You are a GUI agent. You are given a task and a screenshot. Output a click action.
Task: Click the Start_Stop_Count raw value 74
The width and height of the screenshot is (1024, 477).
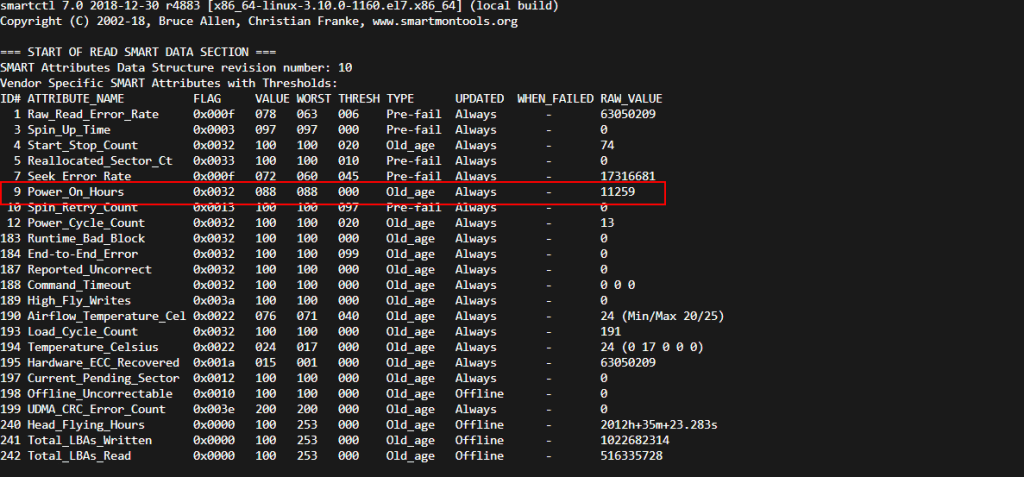pyautogui.click(x=606, y=145)
